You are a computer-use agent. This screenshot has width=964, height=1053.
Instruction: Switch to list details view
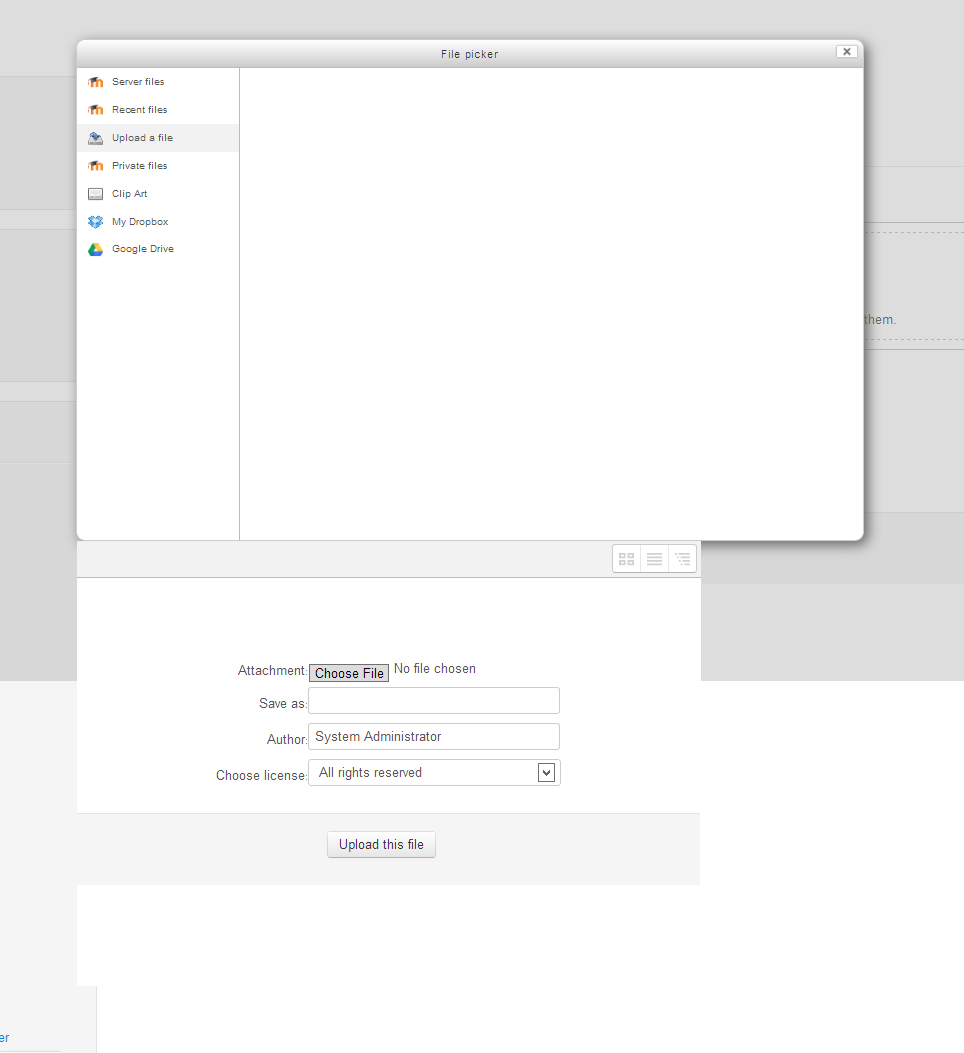(654, 559)
